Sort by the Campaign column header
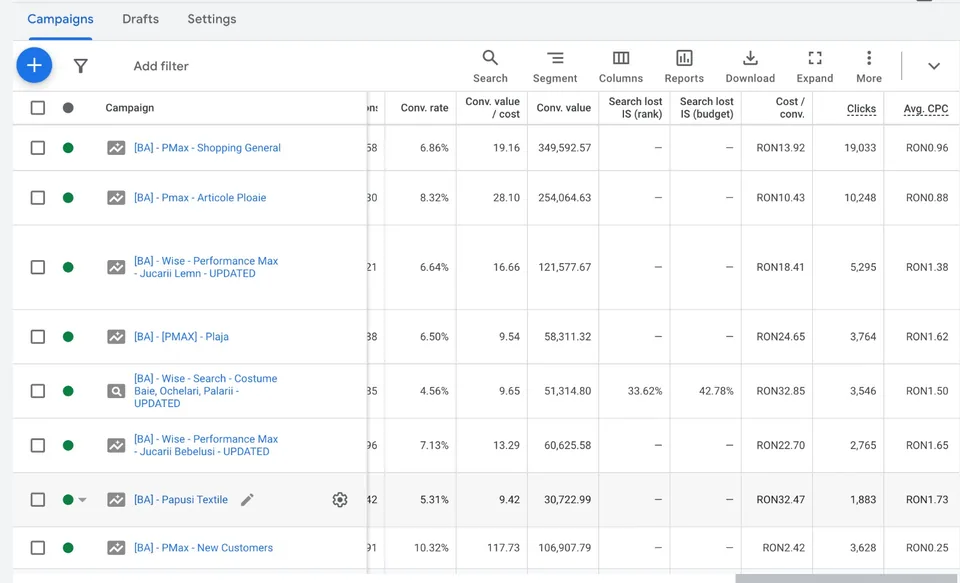Screen dimensions: 960x583 pos(129,108)
